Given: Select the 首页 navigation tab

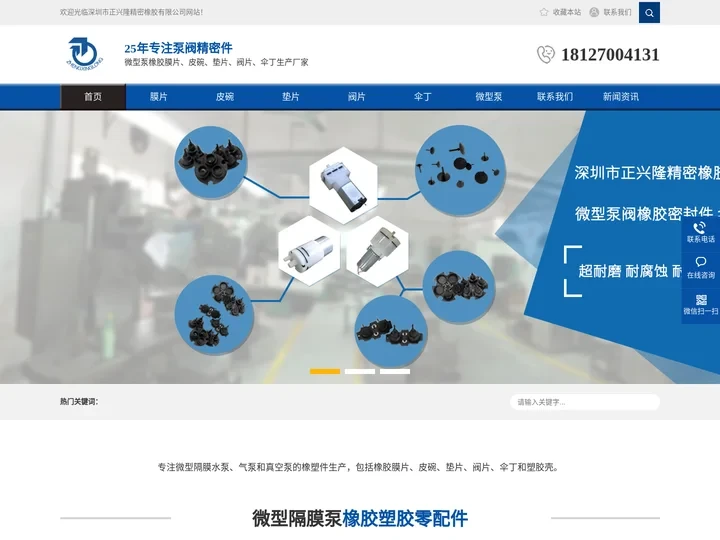Looking at the screenshot, I should pyautogui.click(x=93, y=97).
